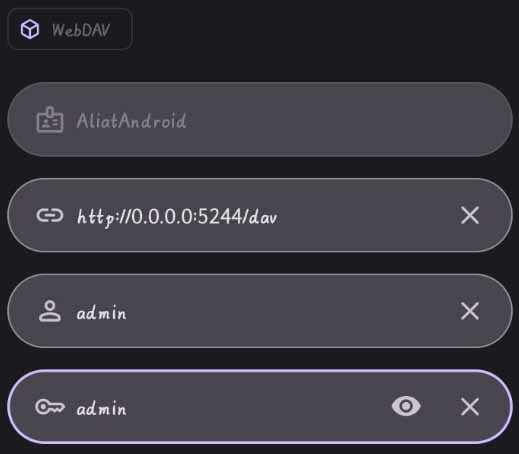Focus the AliatAndroid name text
The height and width of the screenshot is (454, 519).
click(131, 121)
